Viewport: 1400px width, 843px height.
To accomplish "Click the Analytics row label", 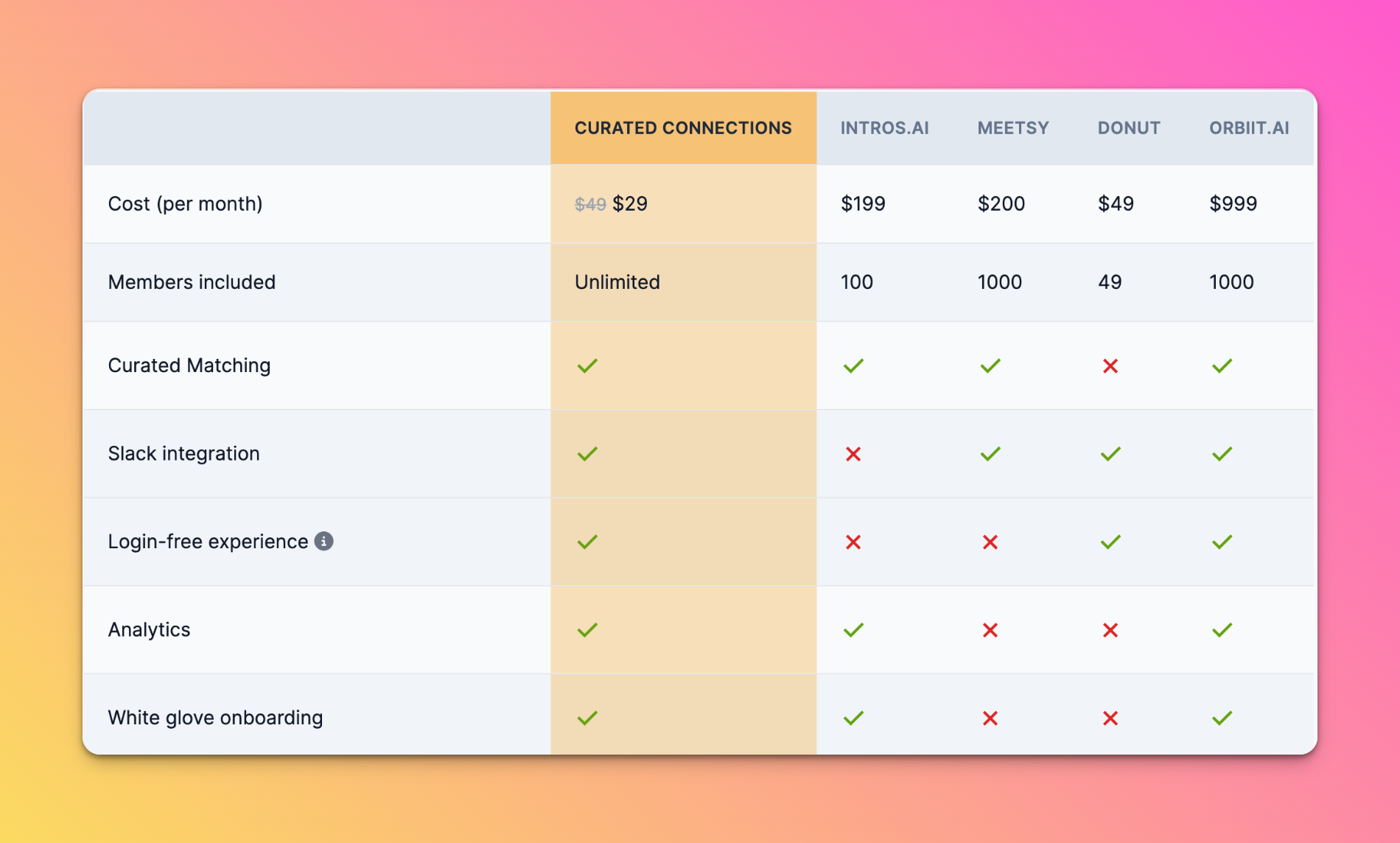I will coord(149,630).
